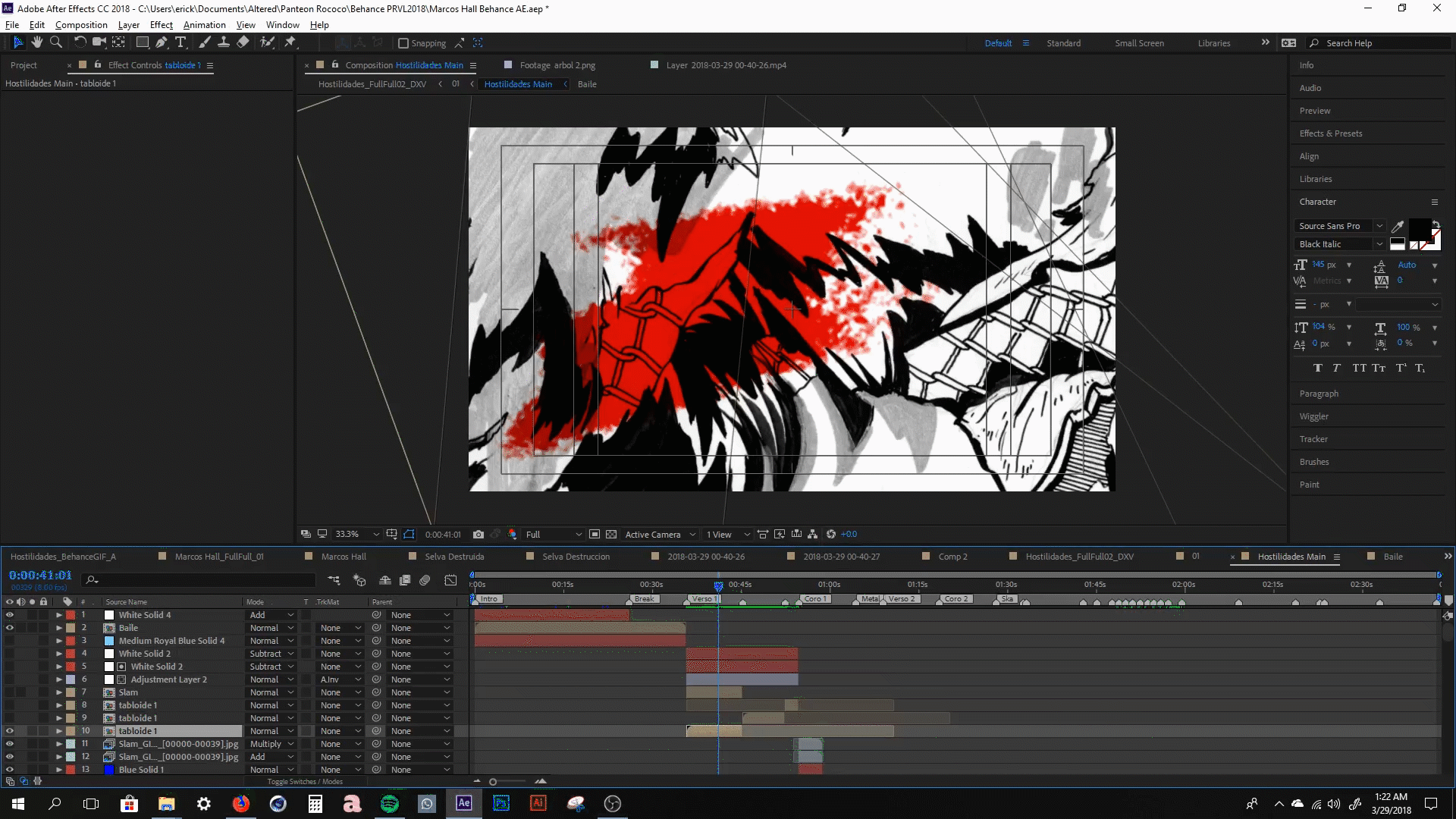Switch to the Standard workspace
The image size is (1456, 819).
pos(1064,43)
